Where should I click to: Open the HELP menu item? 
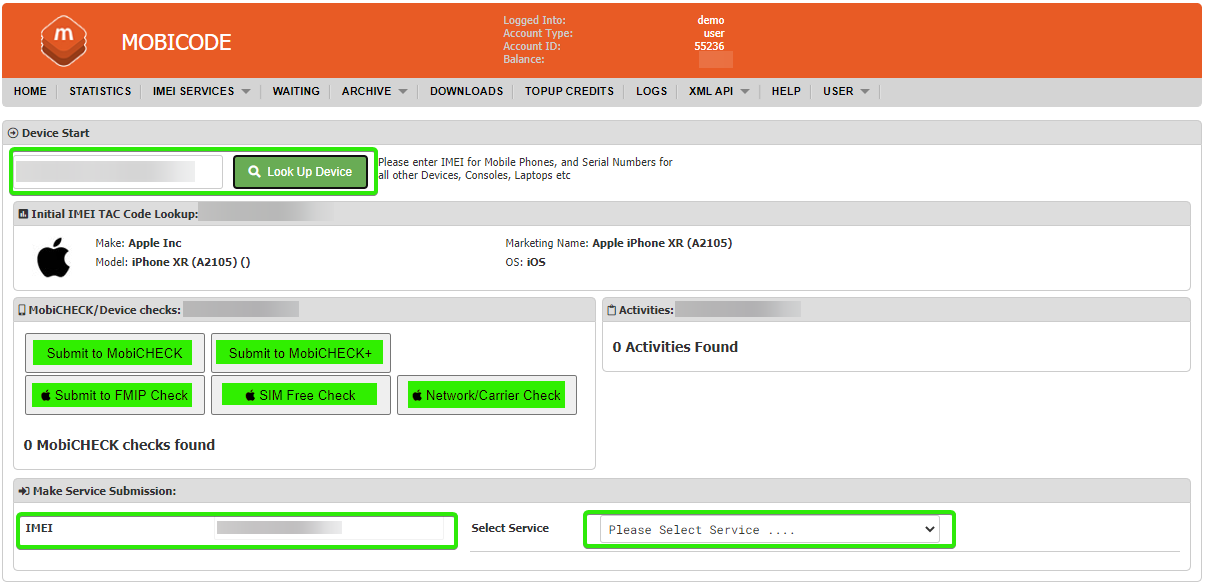click(x=786, y=91)
